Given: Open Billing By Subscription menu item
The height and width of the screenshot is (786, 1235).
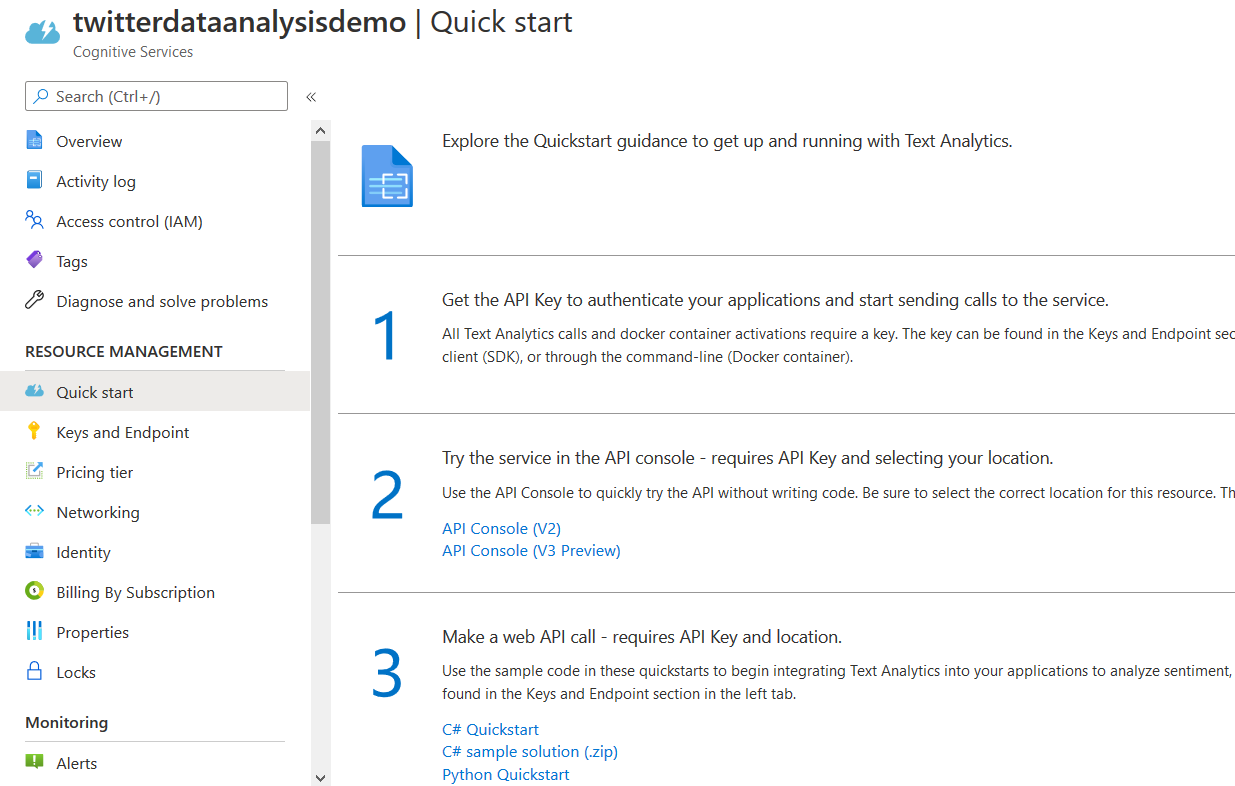Looking at the screenshot, I should tap(135, 592).
